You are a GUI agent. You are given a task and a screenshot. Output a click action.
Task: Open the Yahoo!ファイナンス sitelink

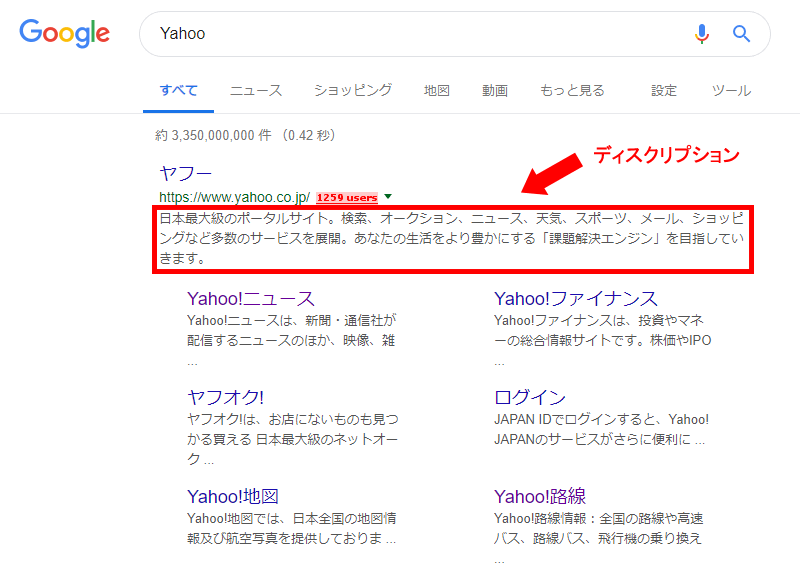point(575,299)
